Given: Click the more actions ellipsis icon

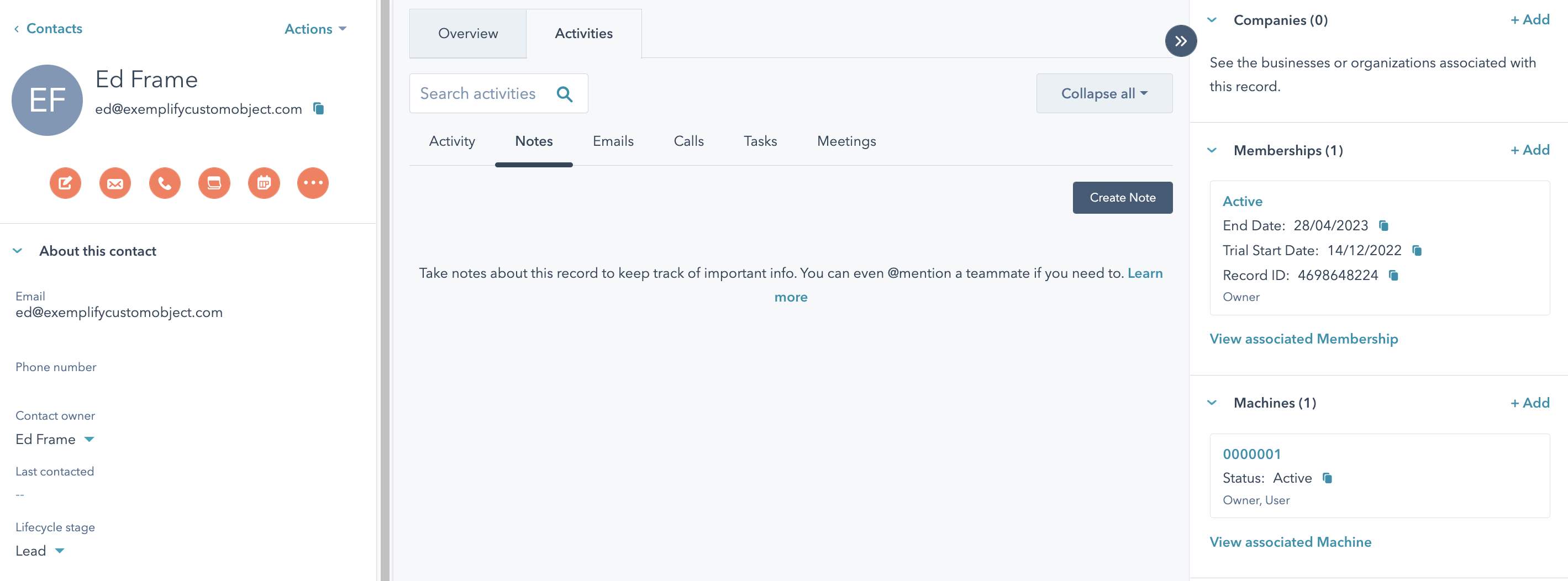Looking at the screenshot, I should pos(313,183).
